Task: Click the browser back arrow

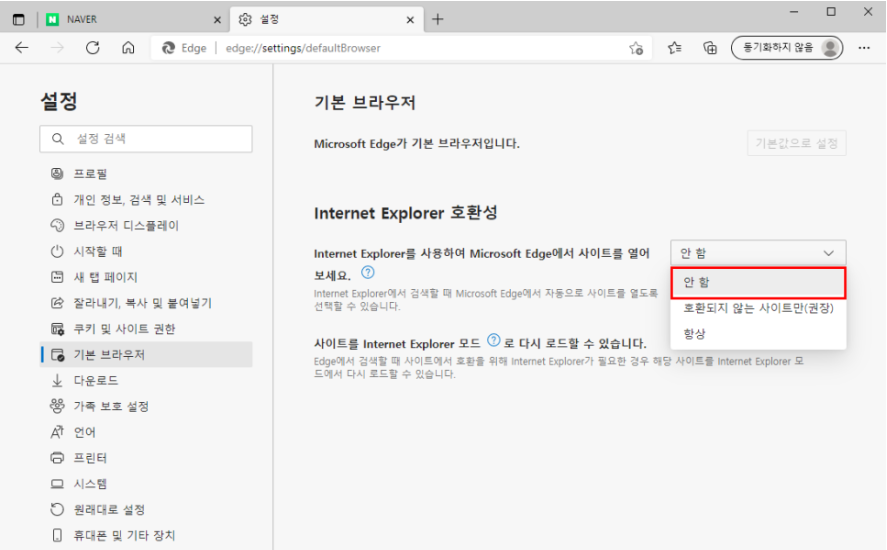Action: pyautogui.click(x=21, y=48)
